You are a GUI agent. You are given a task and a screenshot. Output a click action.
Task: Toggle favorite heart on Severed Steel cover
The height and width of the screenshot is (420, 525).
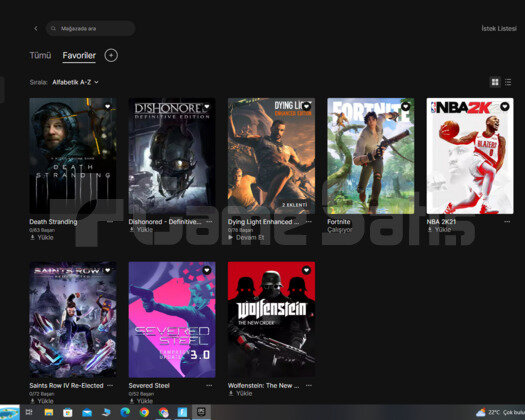click(x=207, y=270)
